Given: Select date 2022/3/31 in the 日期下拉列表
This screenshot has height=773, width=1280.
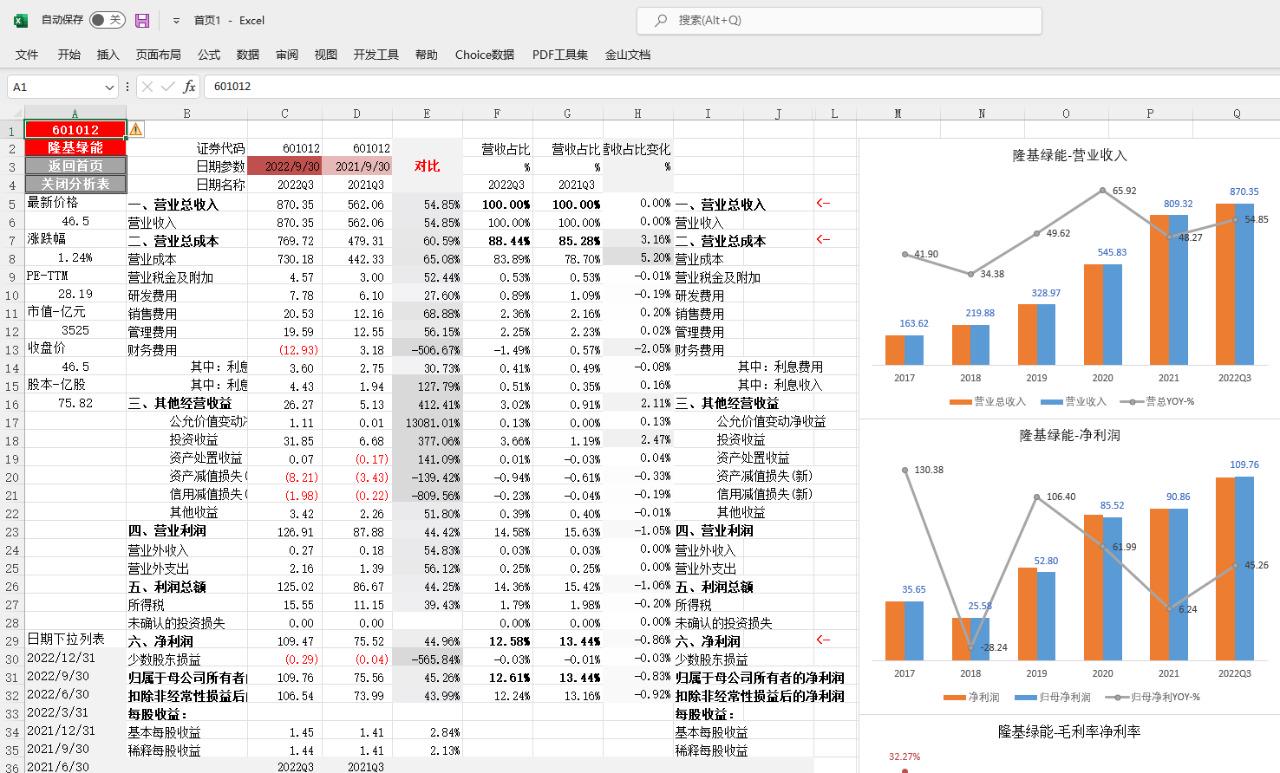Looking at the screenshot, I should (x=75, y=712).
